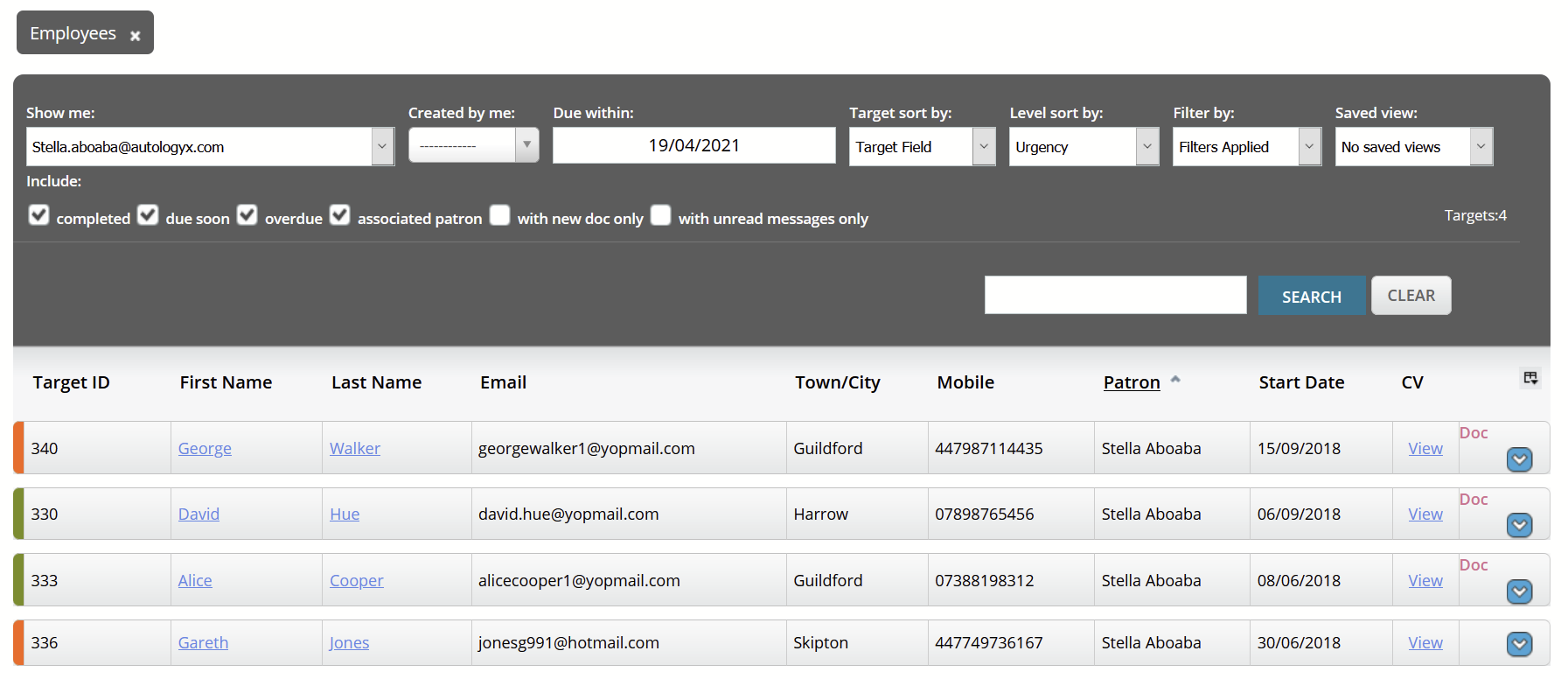Toggle the completed checkbox
Image resolution: width=1568 pixels, height=679 pixels.
pos(38,215)
